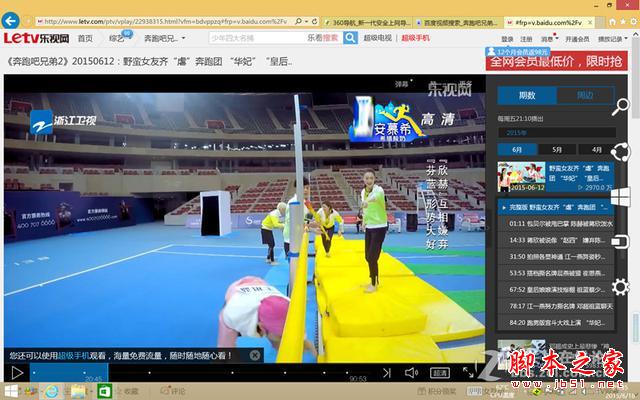
Task: Toggle the 弹幕 option above video
Action: (402, 84)
